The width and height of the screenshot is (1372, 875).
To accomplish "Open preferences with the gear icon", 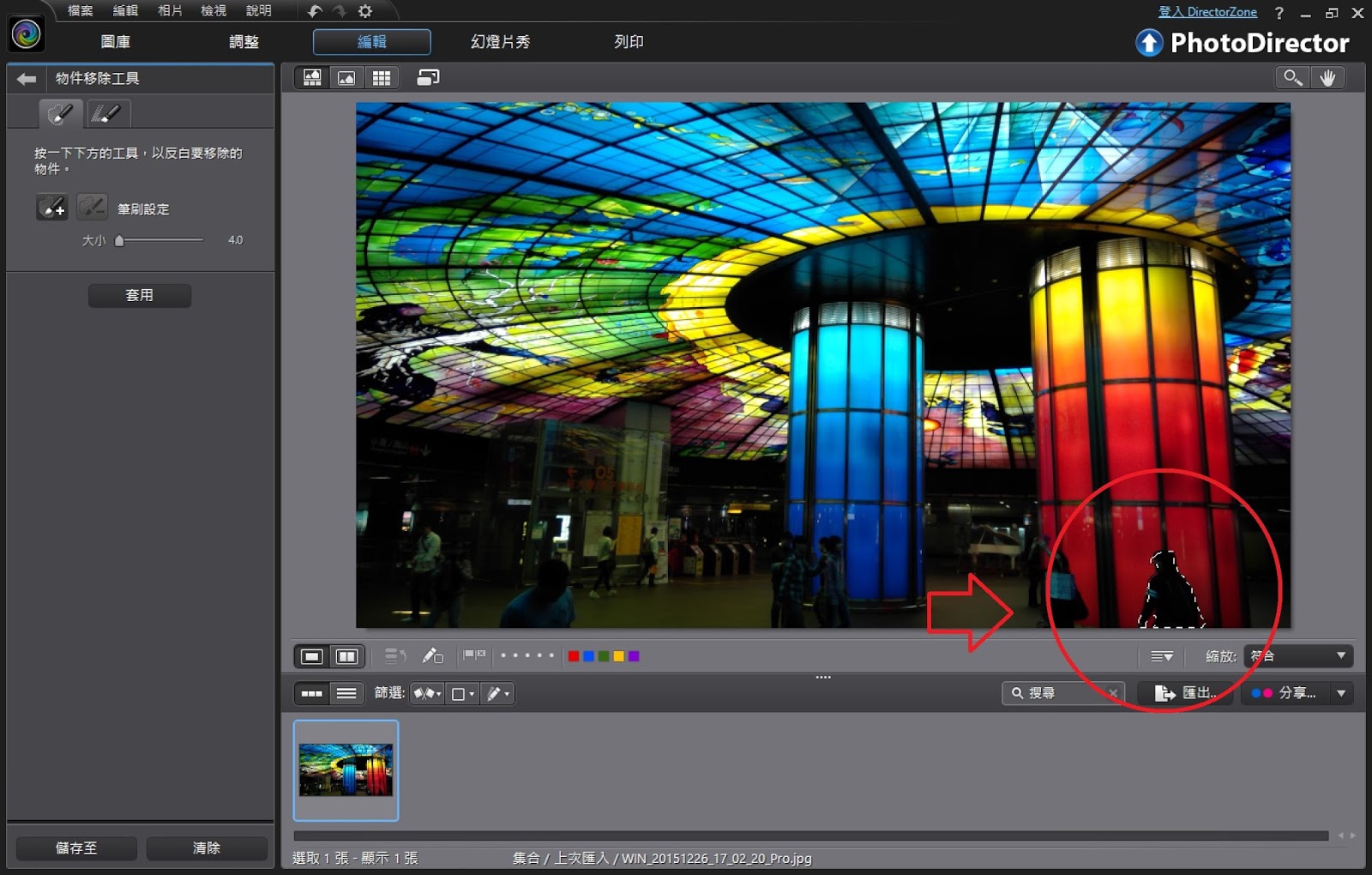I will 365,11.
